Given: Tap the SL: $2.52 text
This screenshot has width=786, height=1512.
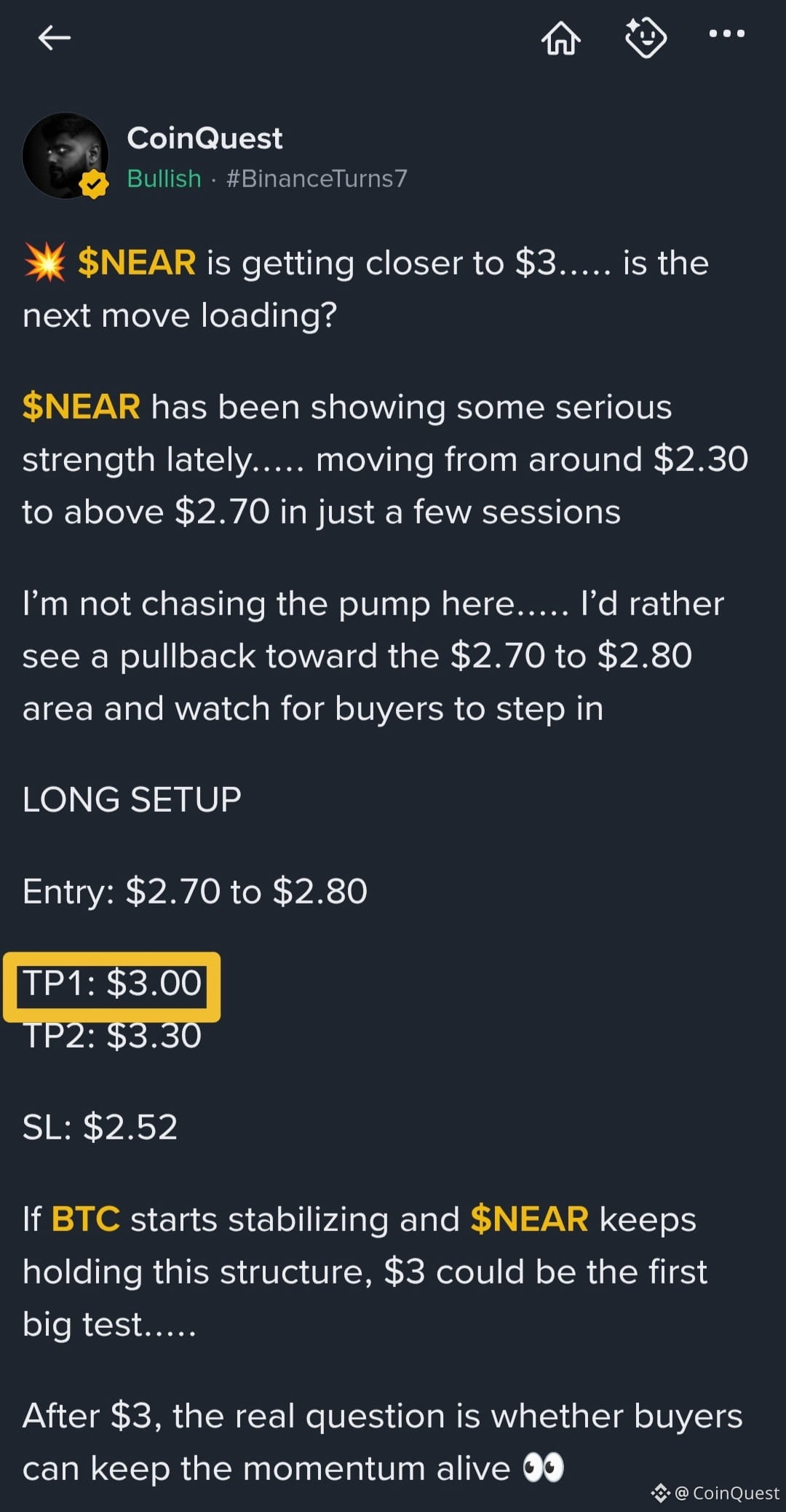Looking at the screenshot, I should tap(100, 1127).
